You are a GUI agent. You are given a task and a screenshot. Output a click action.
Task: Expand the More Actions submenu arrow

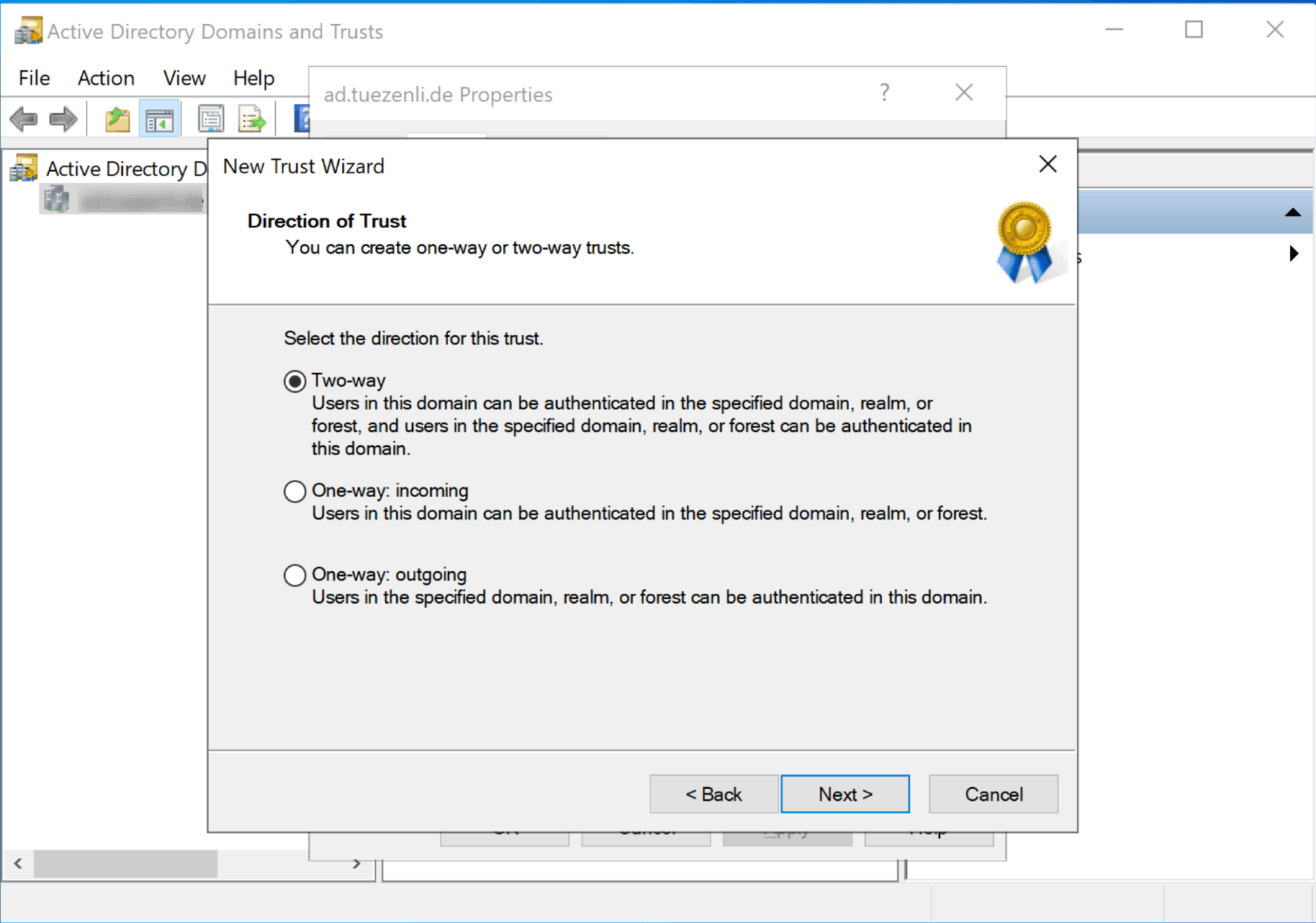tap(1294, 254)
